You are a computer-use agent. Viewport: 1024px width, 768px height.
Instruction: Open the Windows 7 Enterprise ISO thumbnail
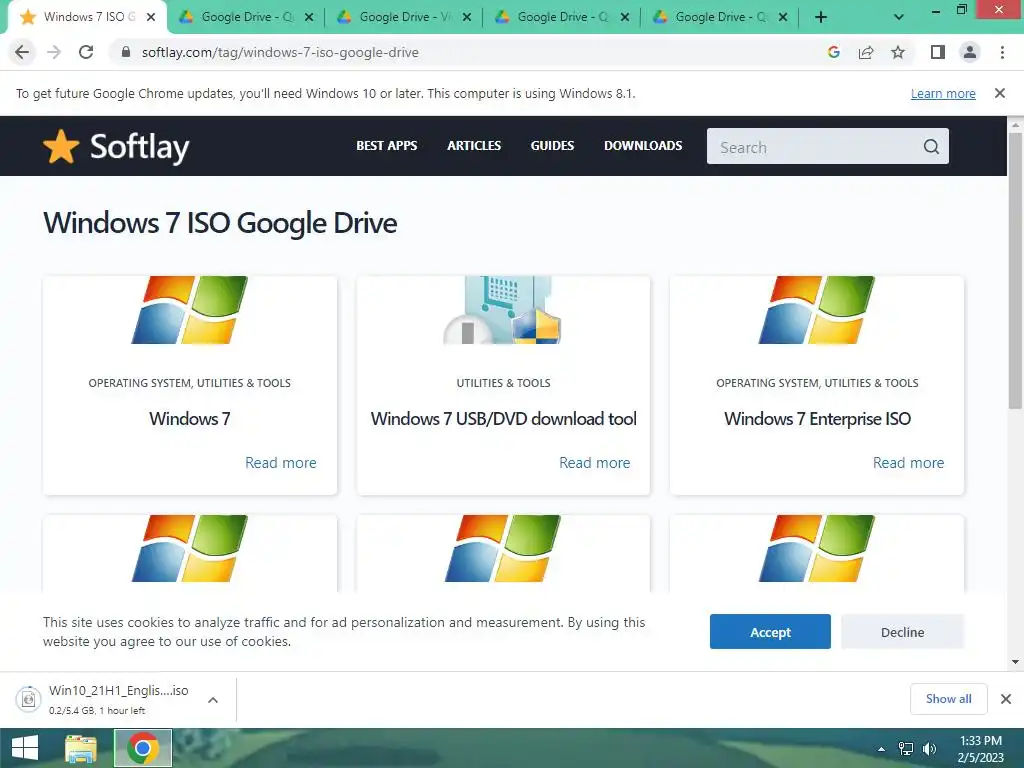click(817, 310)
